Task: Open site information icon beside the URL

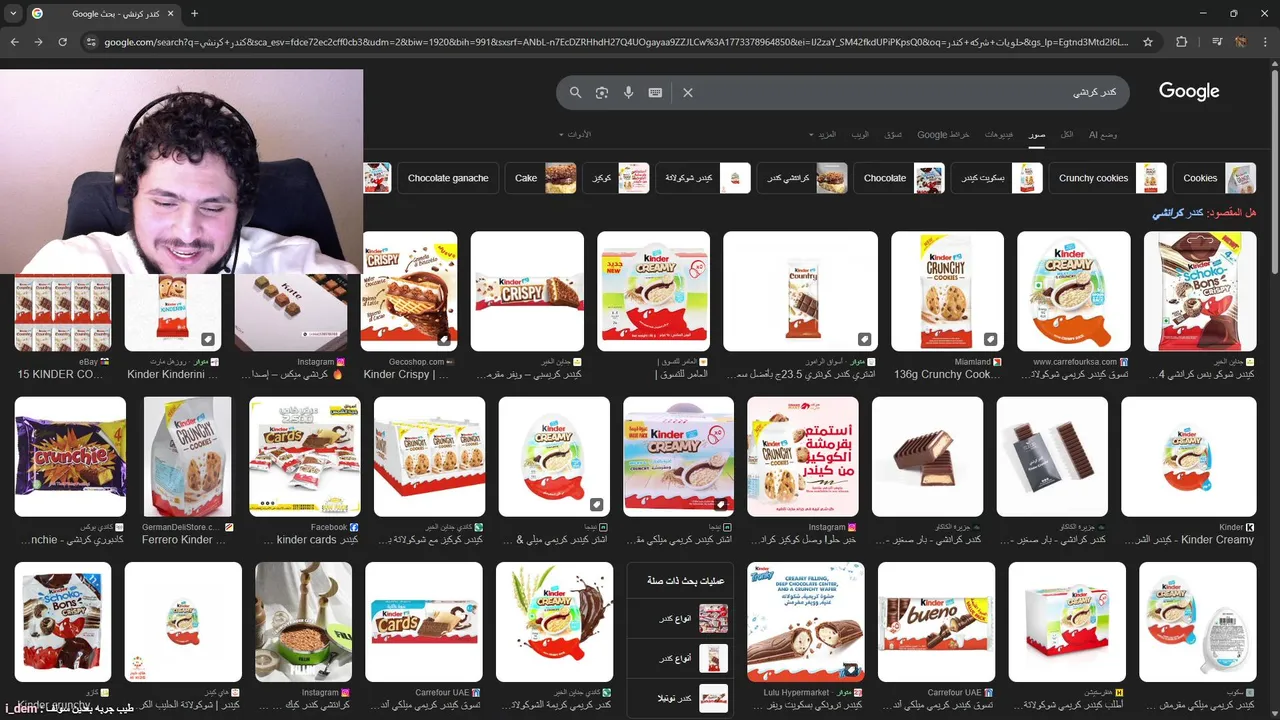Action: [91, 42]
